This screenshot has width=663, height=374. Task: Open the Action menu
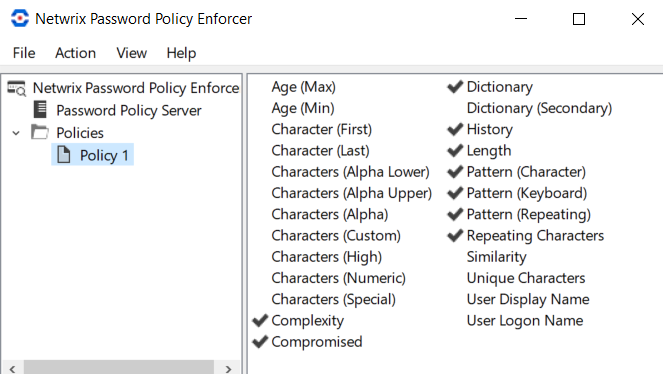pos(75,53)
